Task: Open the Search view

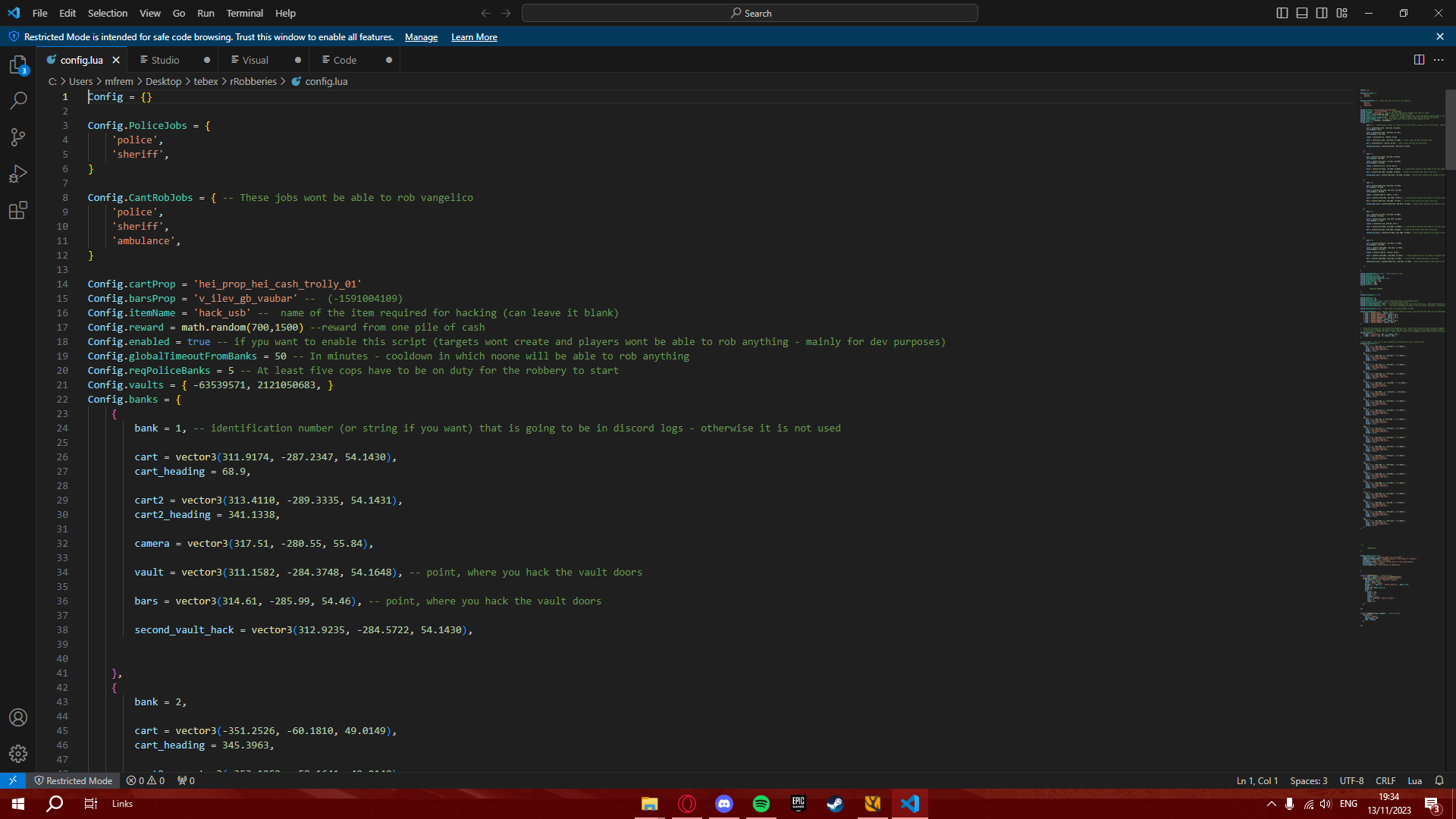Action: [x=18, y=101]
